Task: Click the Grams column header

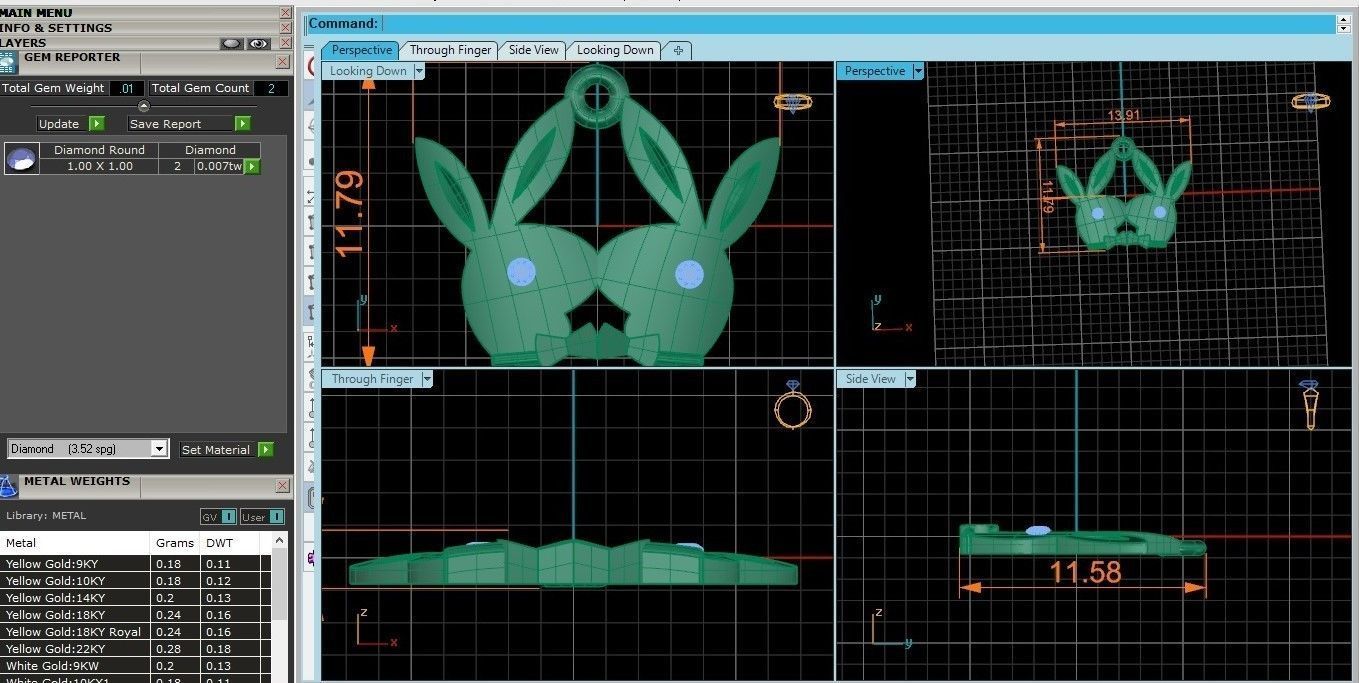Action: click(x=175, y=543)
